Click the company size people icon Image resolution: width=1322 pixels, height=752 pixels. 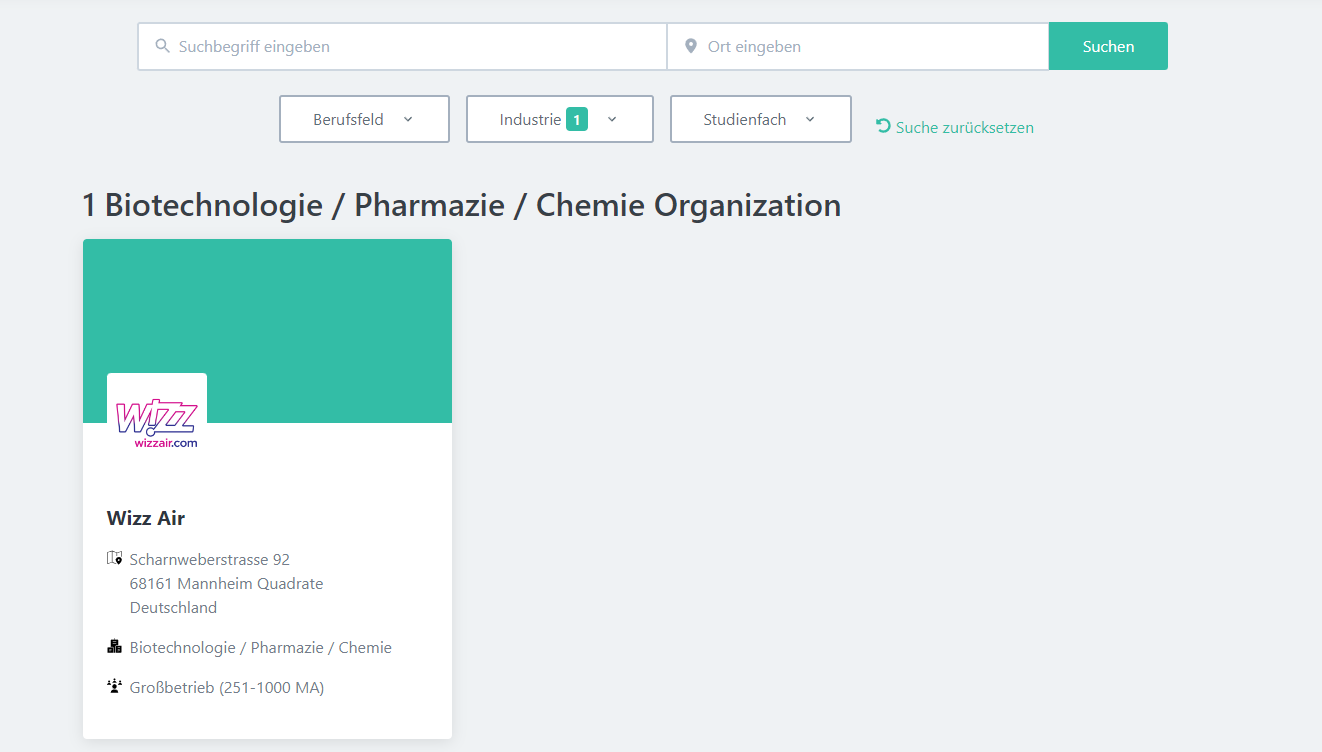114,687
